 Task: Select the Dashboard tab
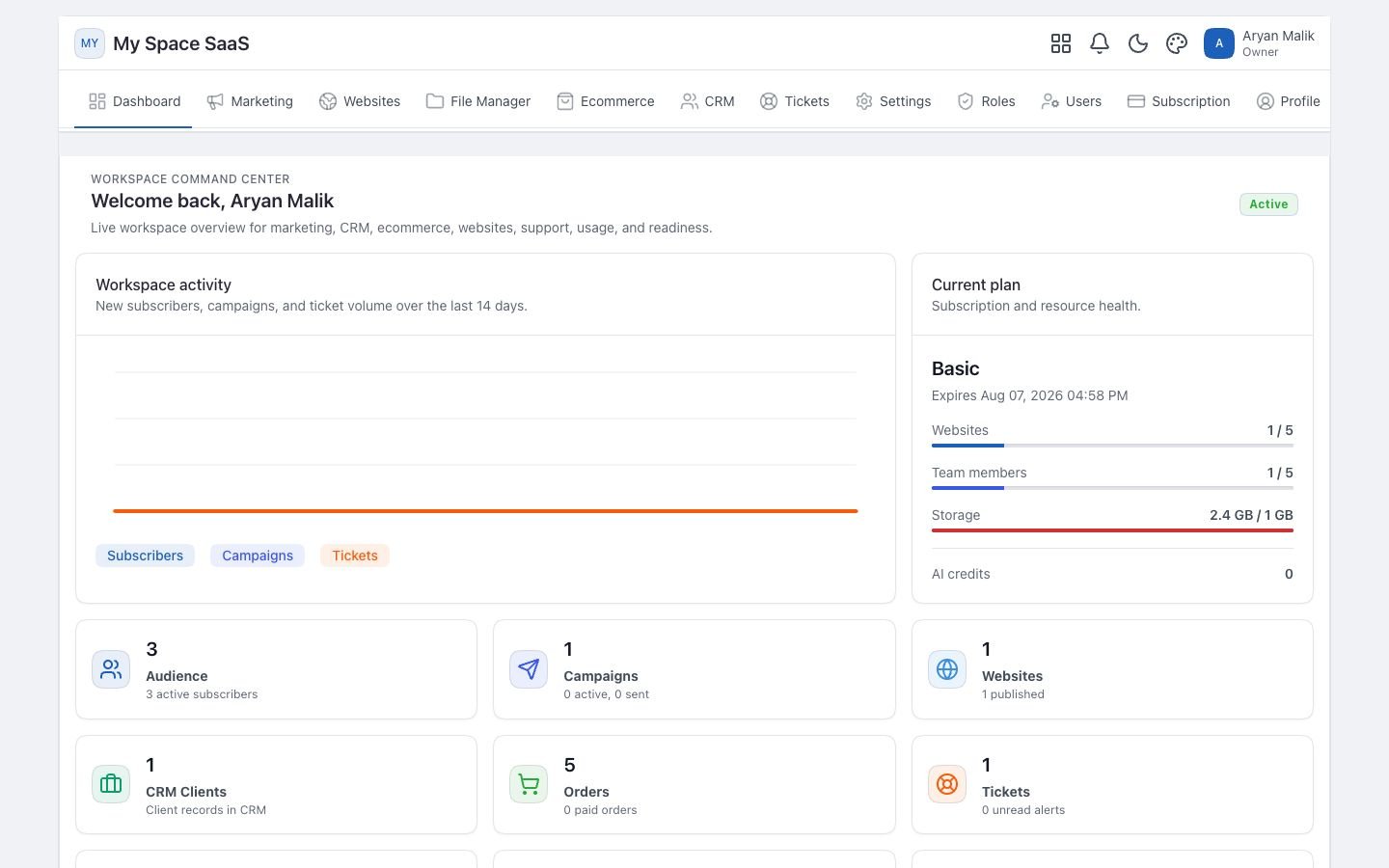coord(134,101)
